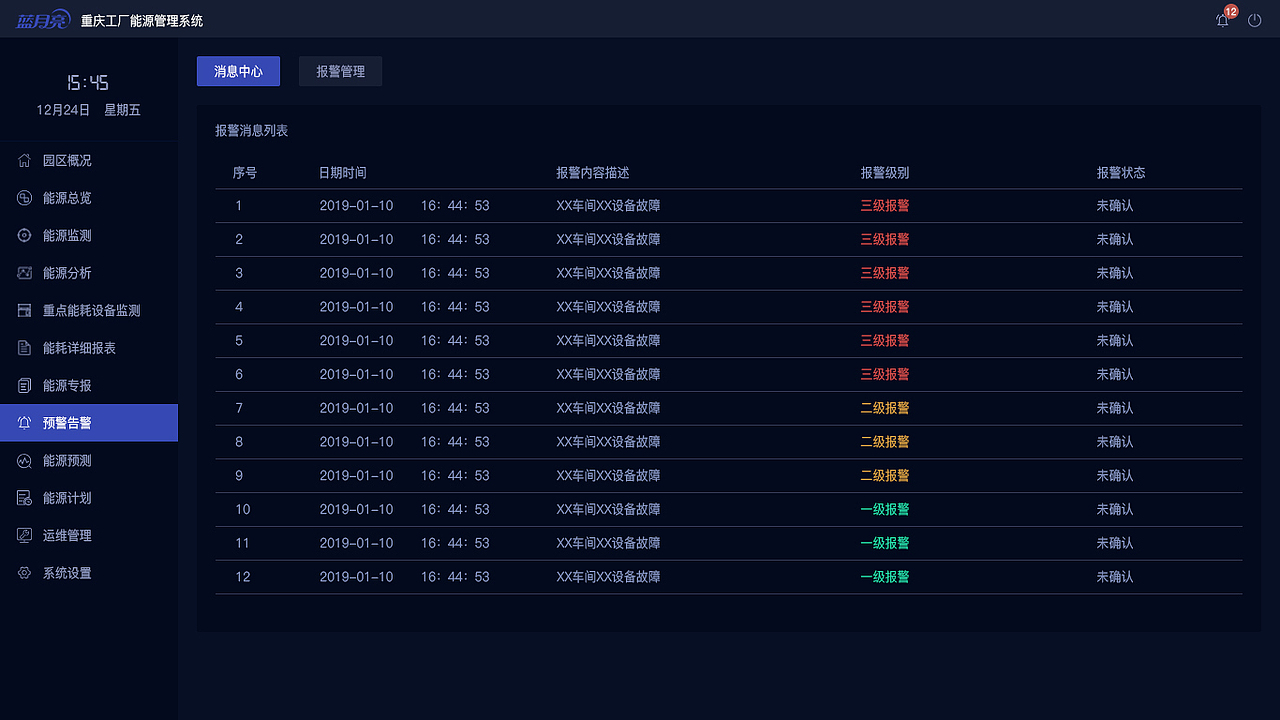Screen dimensions: 1280x720
Task: Click the 蓝月亮 logo
Action: [42, 20]
